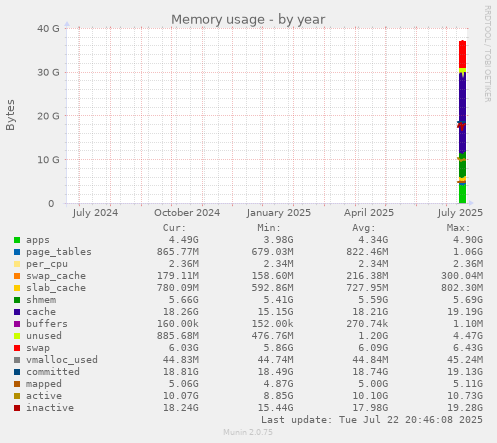Click the Last update timestamp text
Image resolution: width=497 pixels, height=443 pixels.
(372, 420)
